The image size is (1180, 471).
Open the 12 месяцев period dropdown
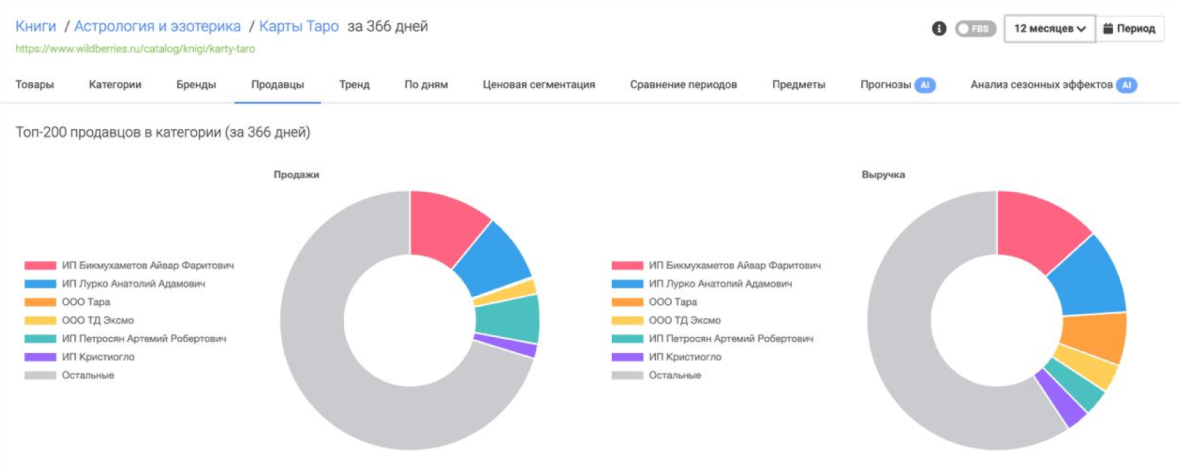point(1050,29)
